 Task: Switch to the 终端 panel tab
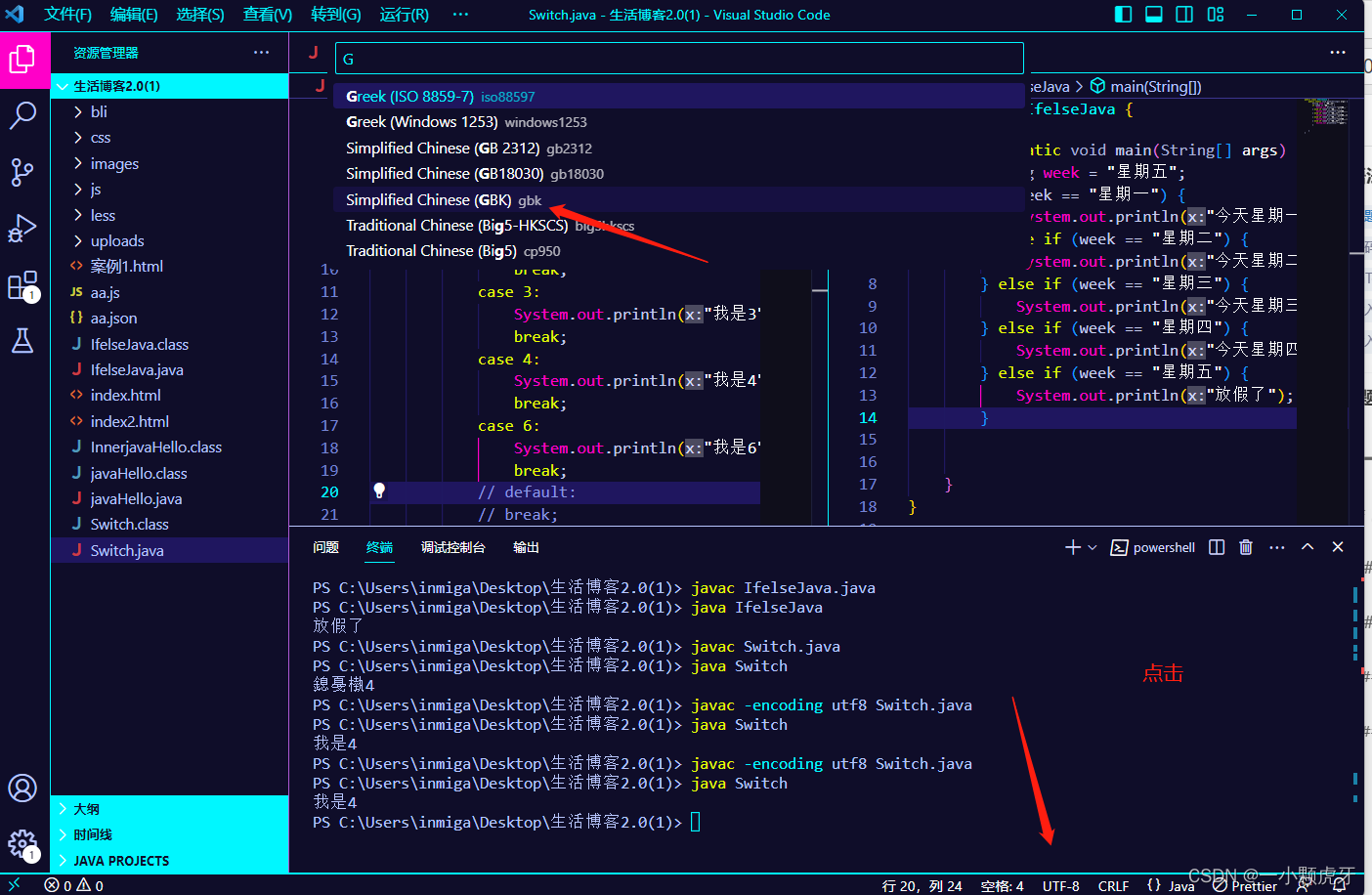pos(379,547)
